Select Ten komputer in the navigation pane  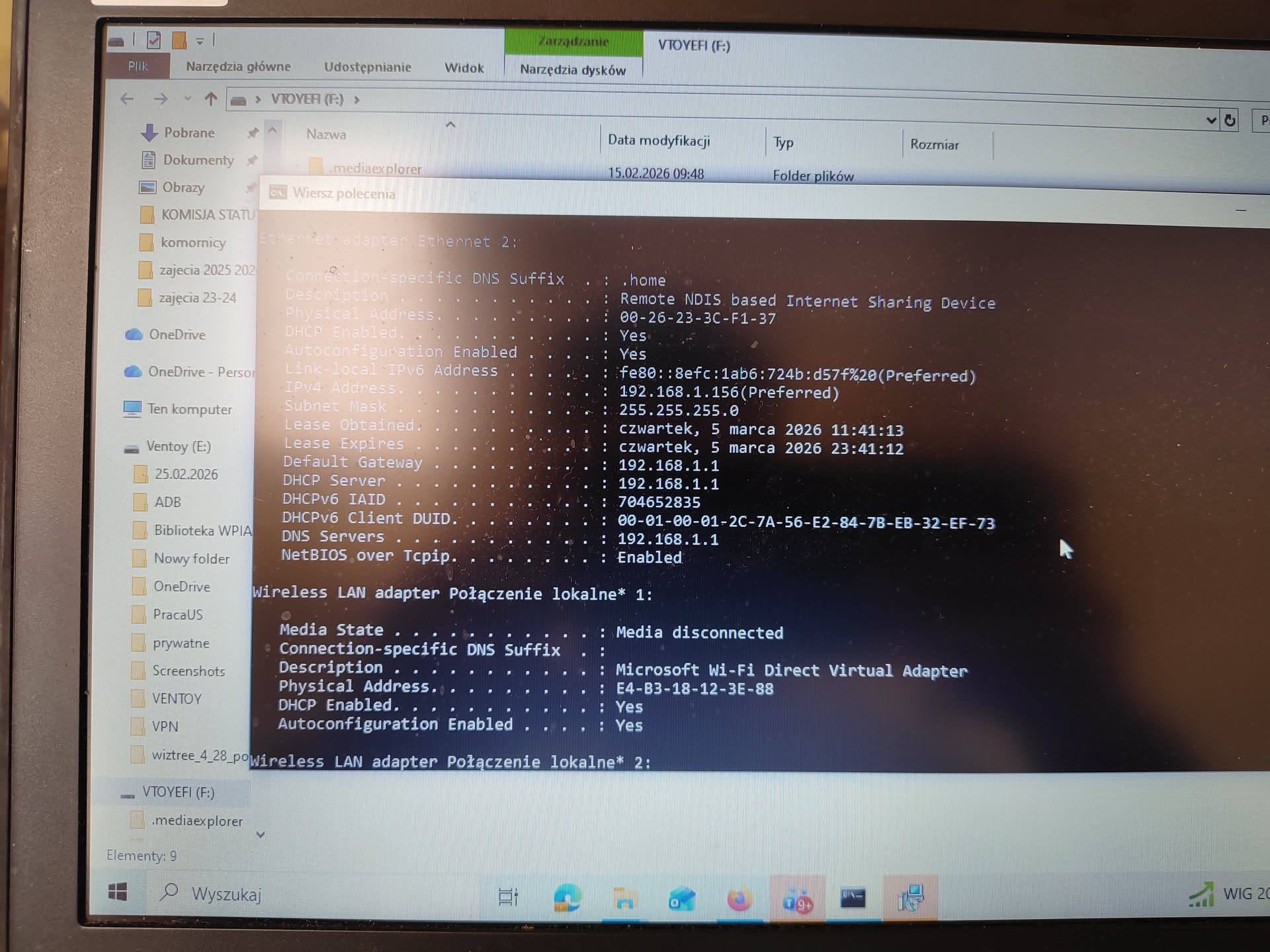point(189,409)
